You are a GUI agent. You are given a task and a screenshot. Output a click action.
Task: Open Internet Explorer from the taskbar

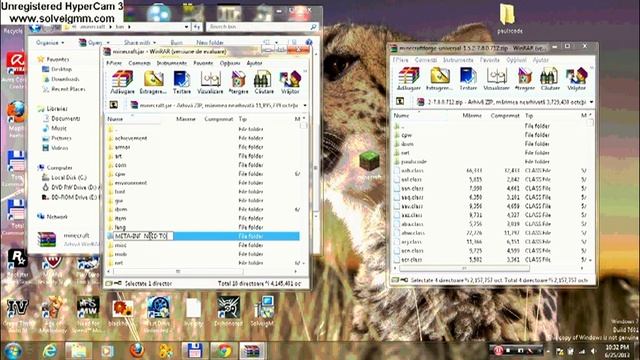(50, 351)
